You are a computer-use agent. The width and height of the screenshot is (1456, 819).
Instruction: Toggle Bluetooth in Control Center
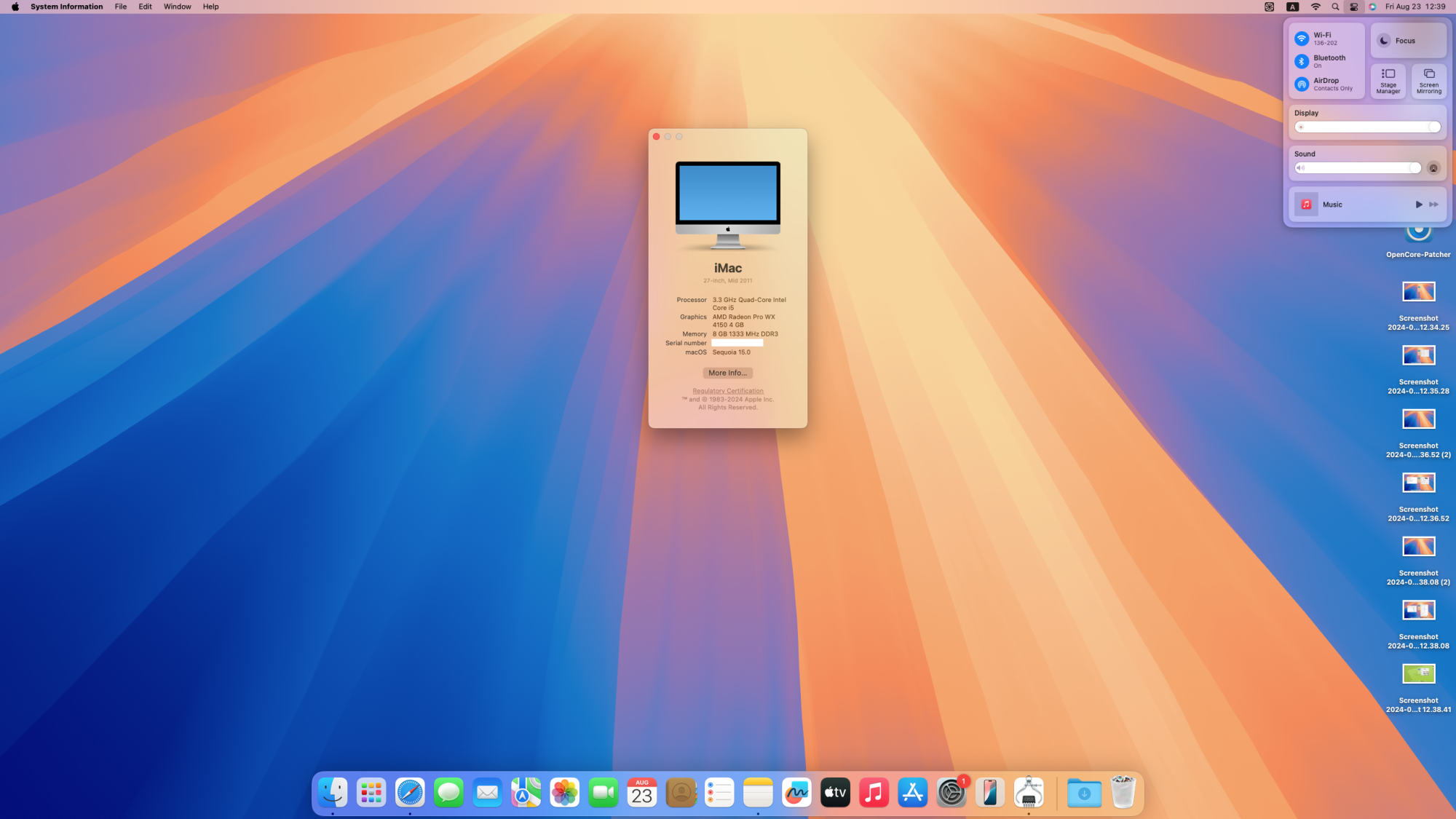coord(1302,61)
